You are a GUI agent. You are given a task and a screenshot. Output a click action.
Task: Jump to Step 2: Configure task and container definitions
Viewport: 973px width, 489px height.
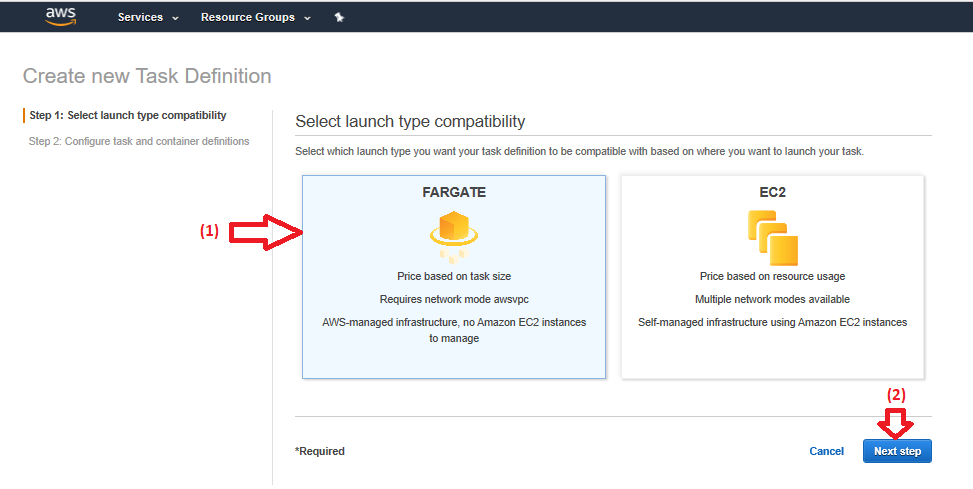click(x=139, y=141)
